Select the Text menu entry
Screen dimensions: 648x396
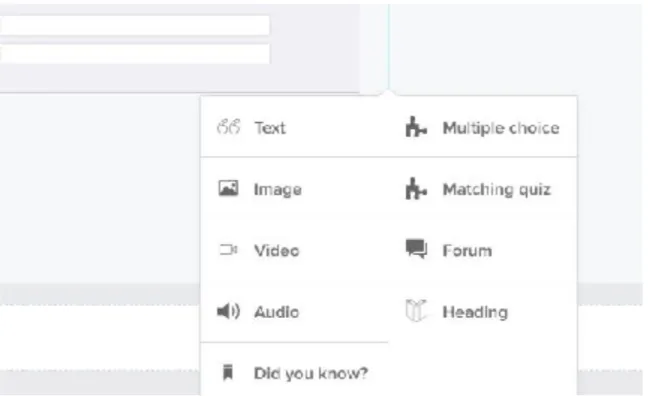point(270,128)
